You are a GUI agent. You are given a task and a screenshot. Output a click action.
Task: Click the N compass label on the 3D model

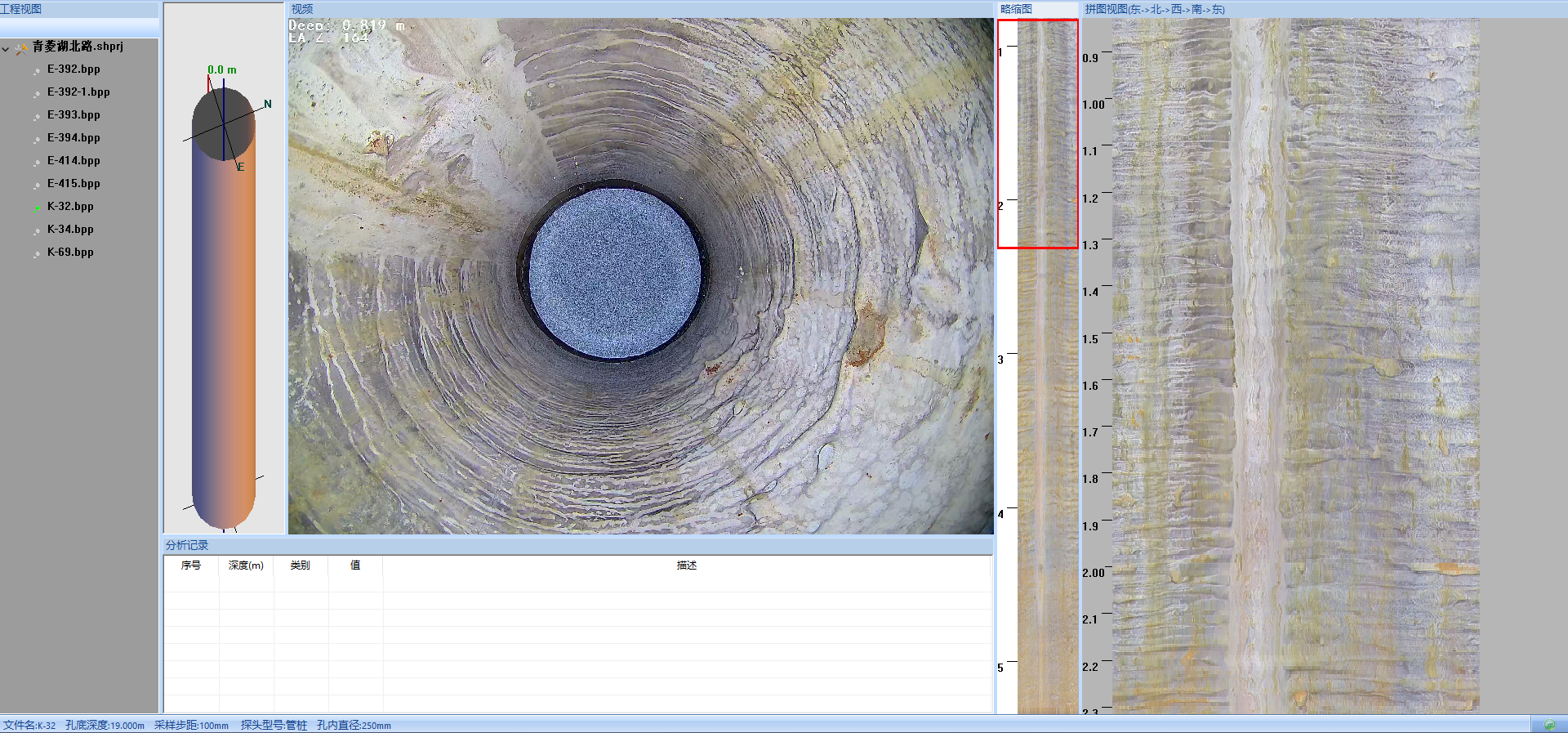click(268, 104)
